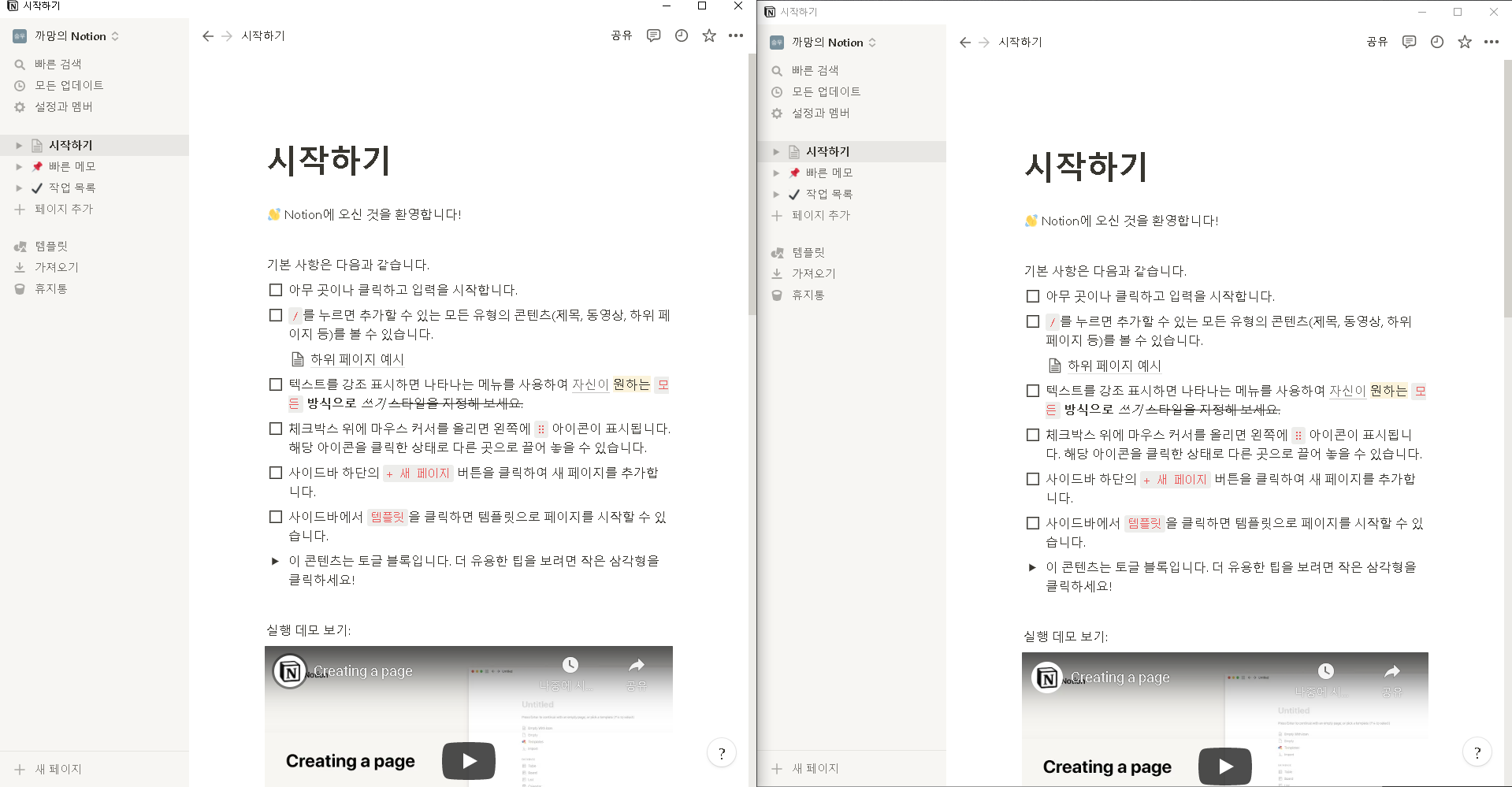This screenshot has width=1512, height=787.
Task: Expand 빠른 메모 arrow in right sidebar
Action: click(x=776, y=173)
